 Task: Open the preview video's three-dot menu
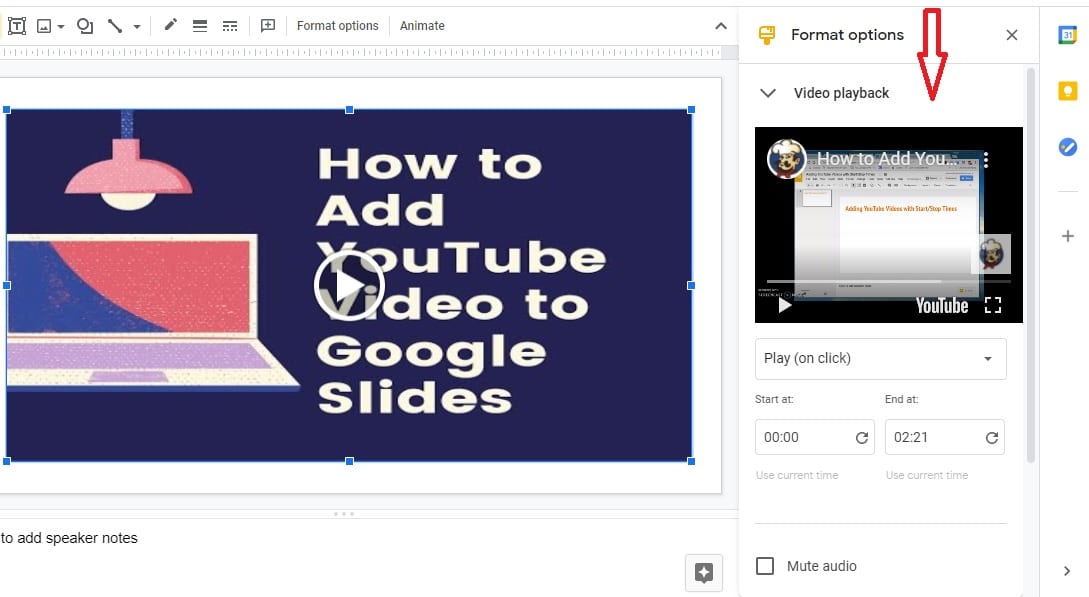(986, 160)
